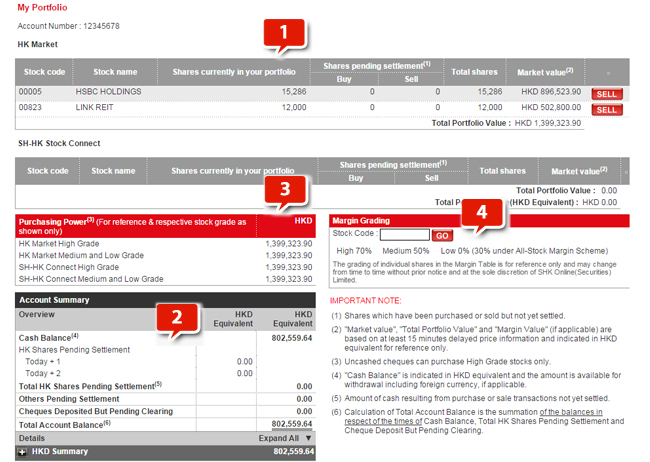Click the Cash Balance row label
Image resolution: width=650 pixels, height=462 pixels.
[49, 338]
